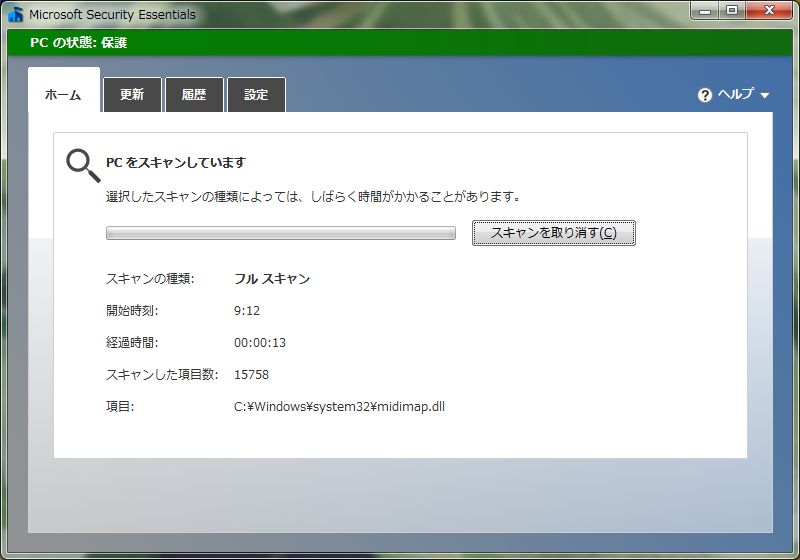Click the scan type value フル スキャン
800x560 pixels.
272,279
